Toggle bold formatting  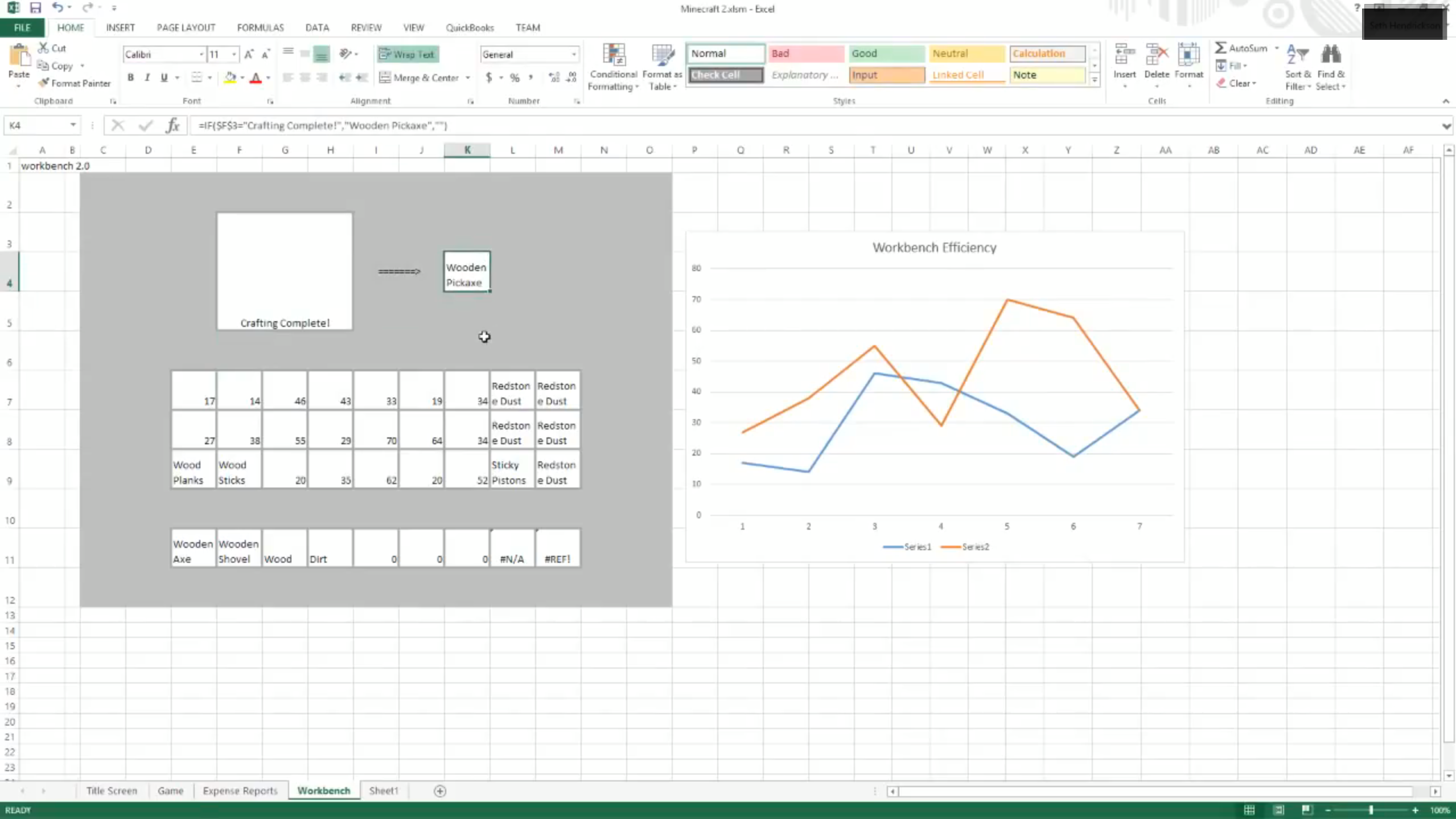tap(130, 77)
